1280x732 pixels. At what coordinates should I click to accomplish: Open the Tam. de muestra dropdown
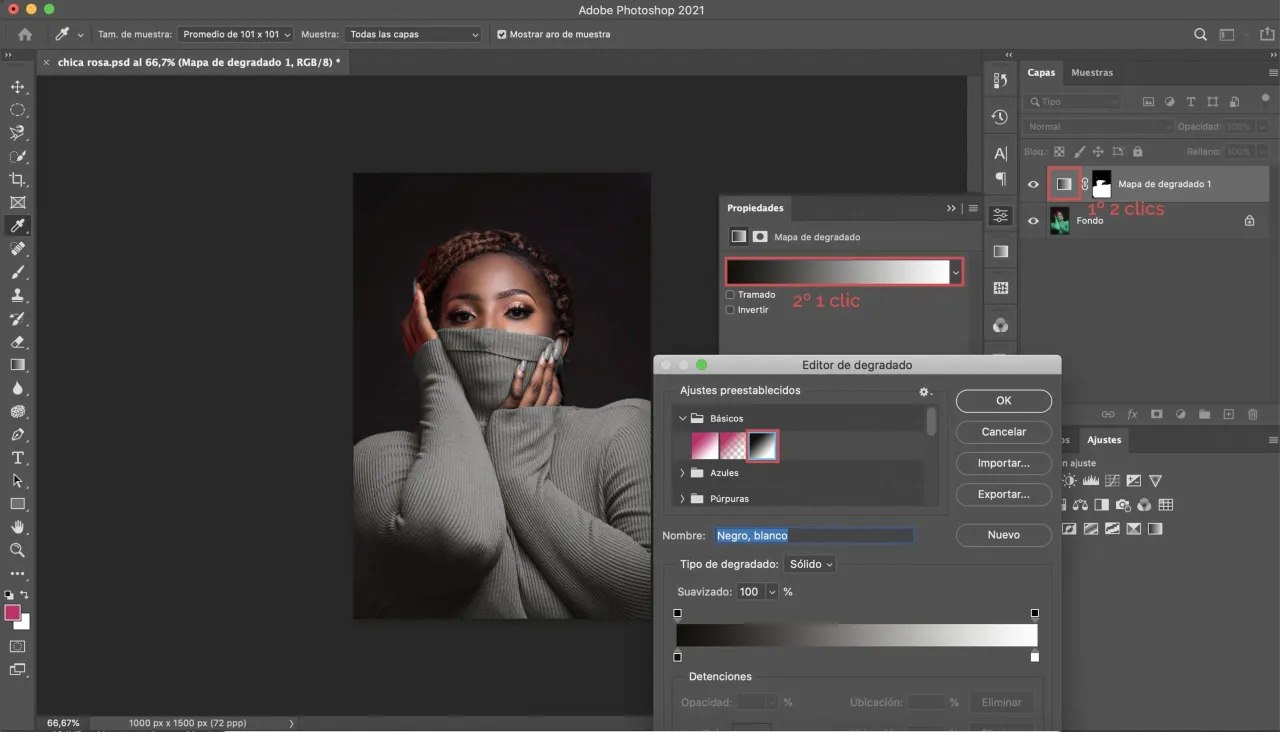click(x=236, y=34)
